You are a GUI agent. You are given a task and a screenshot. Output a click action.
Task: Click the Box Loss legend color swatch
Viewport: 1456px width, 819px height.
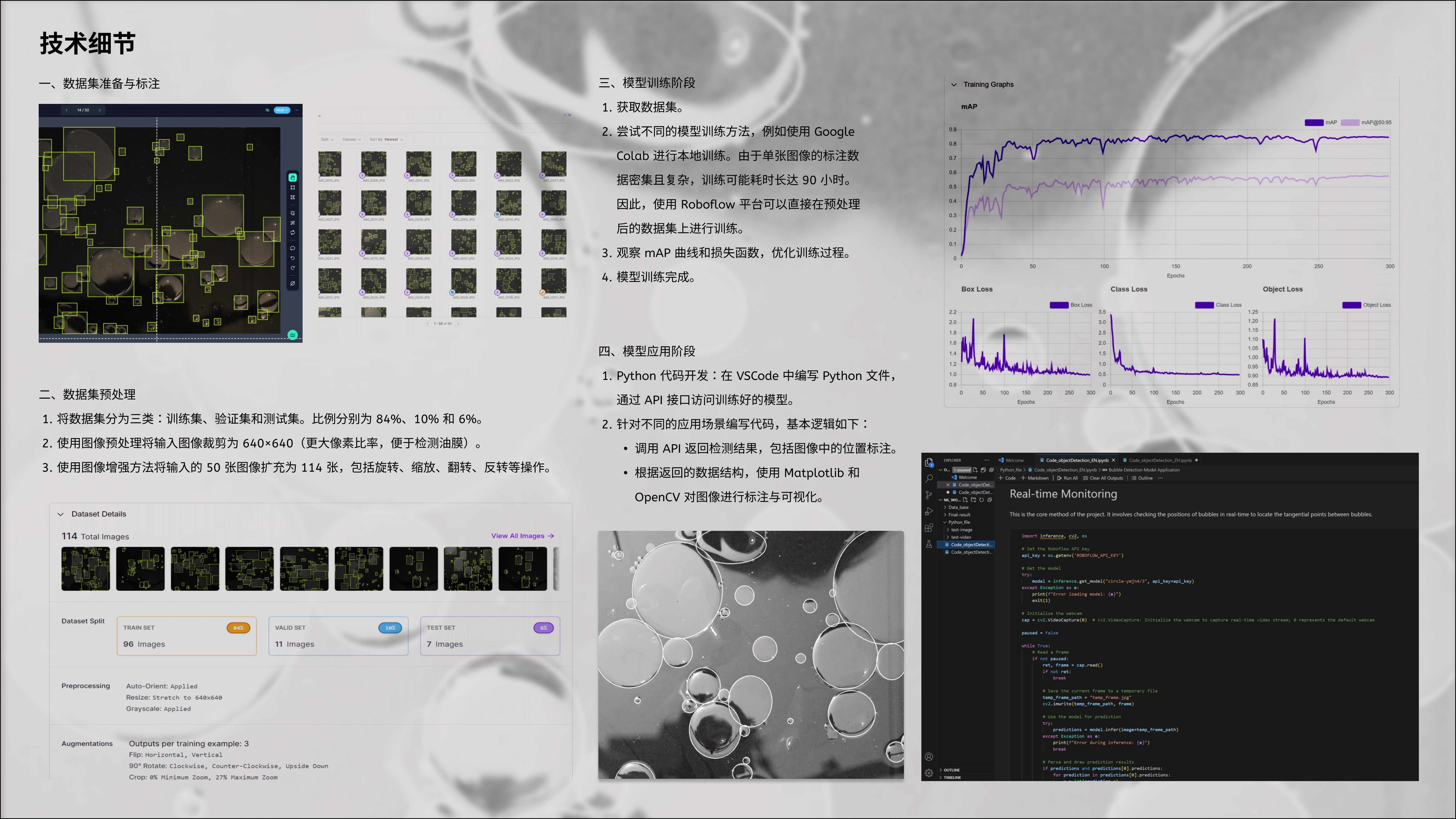(1059, 305)
